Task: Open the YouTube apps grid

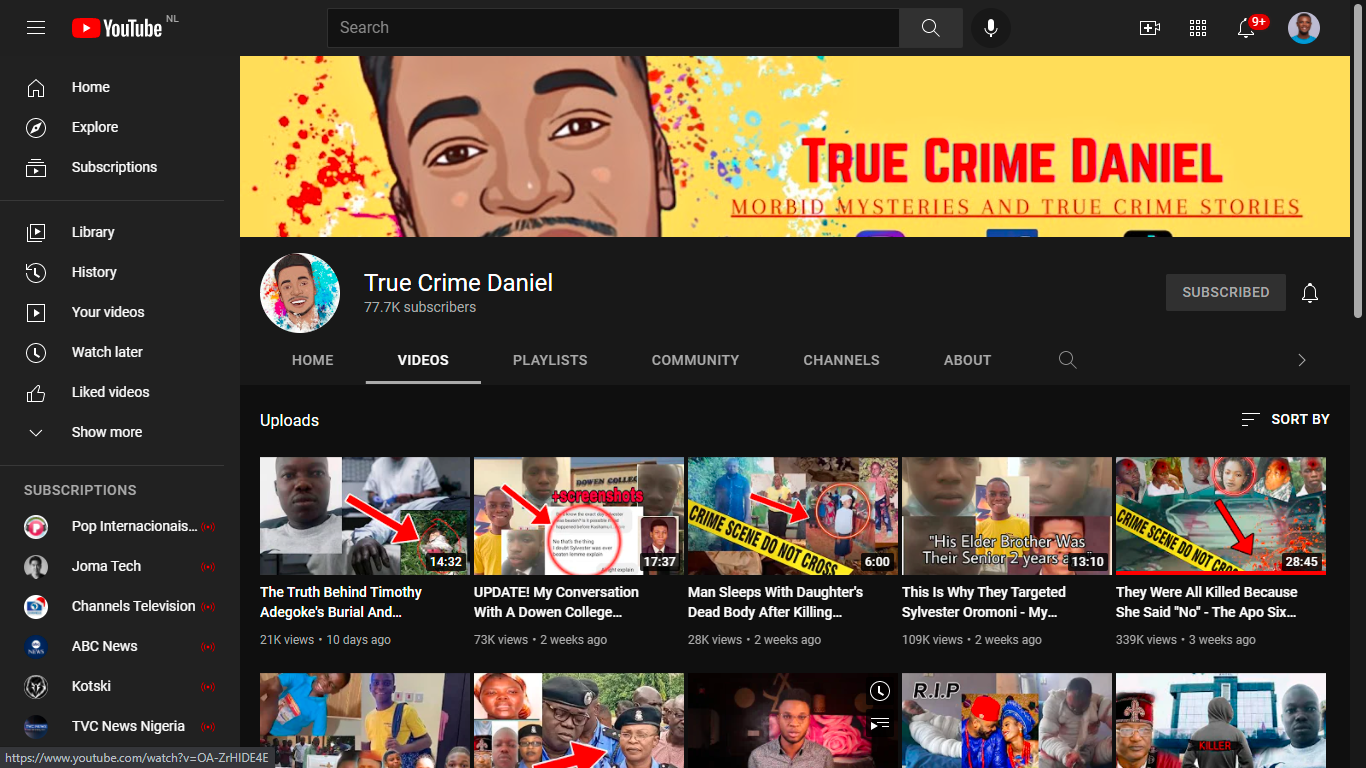Action: (1198, 28)
